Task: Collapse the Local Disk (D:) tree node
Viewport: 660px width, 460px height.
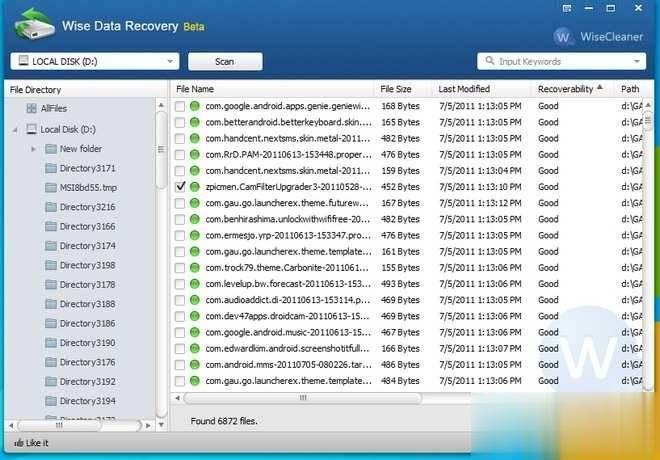Action: [15, 130]
